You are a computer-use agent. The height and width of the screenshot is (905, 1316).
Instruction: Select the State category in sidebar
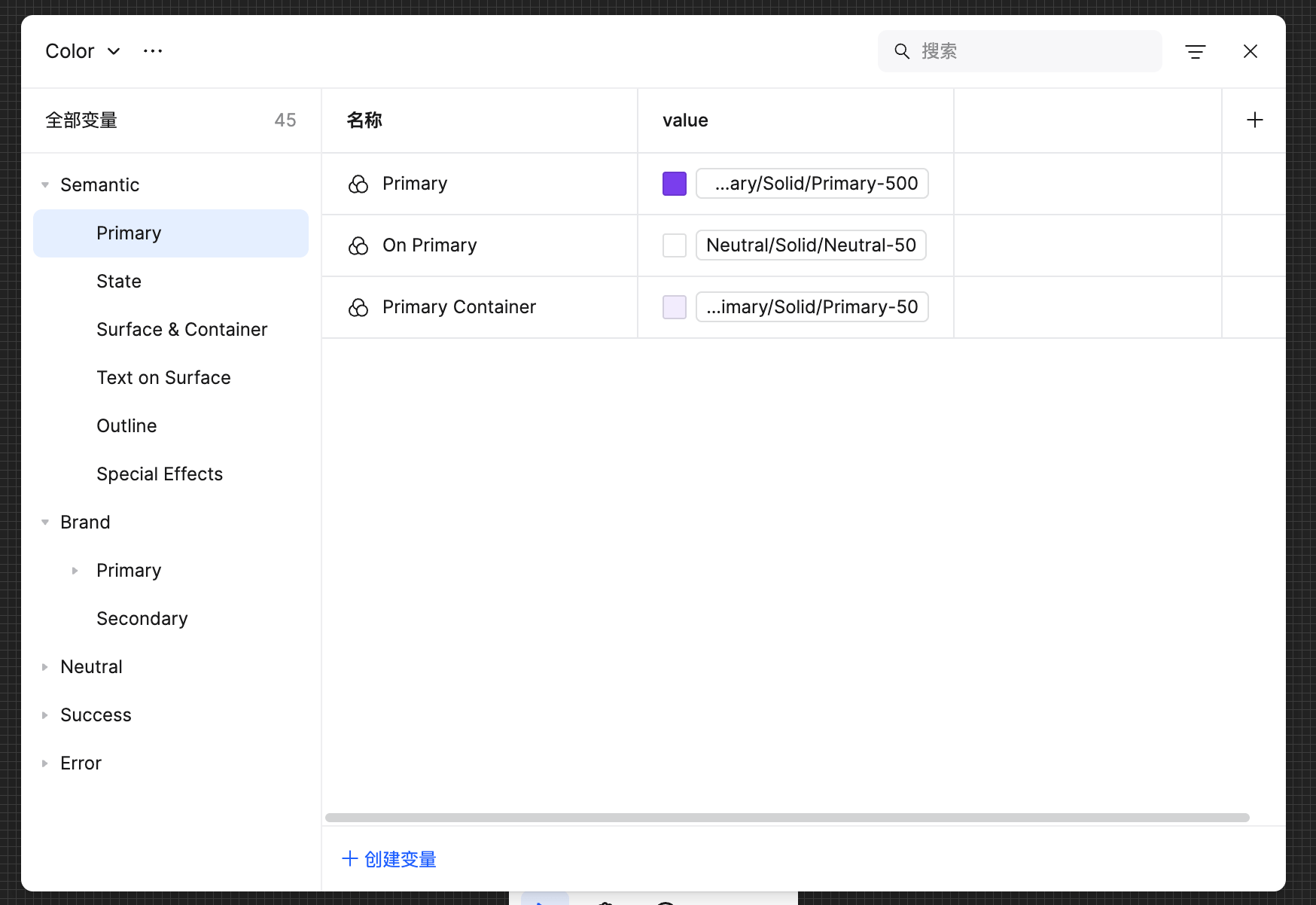[119, 281]
